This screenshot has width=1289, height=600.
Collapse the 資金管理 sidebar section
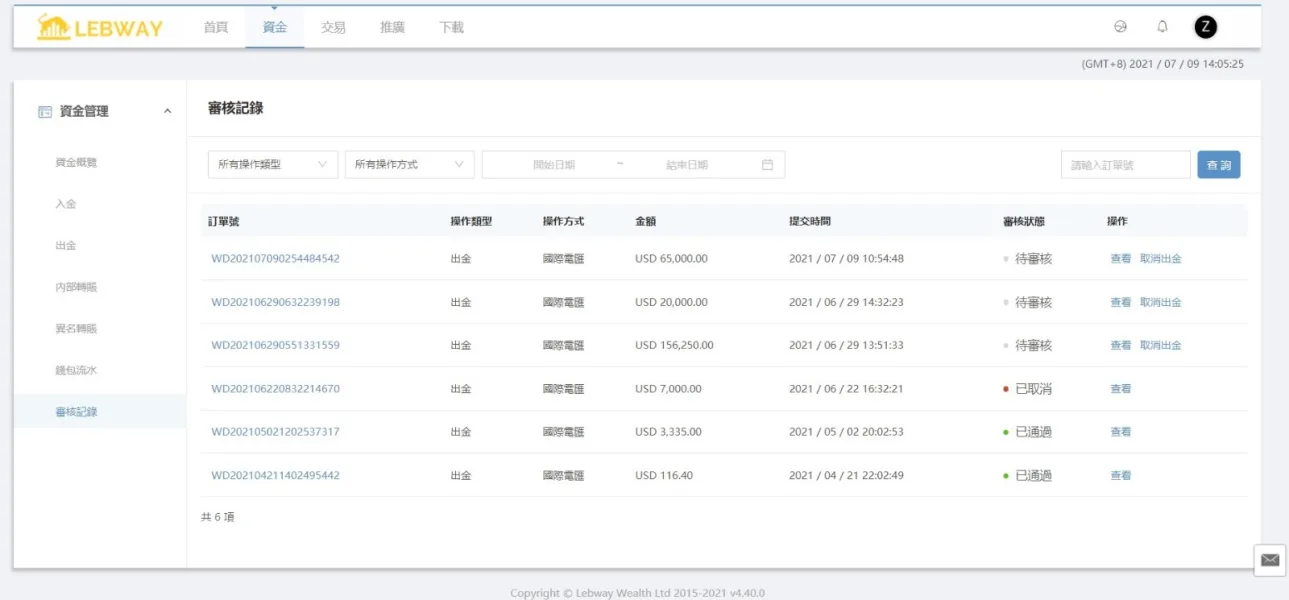[167, 112]
